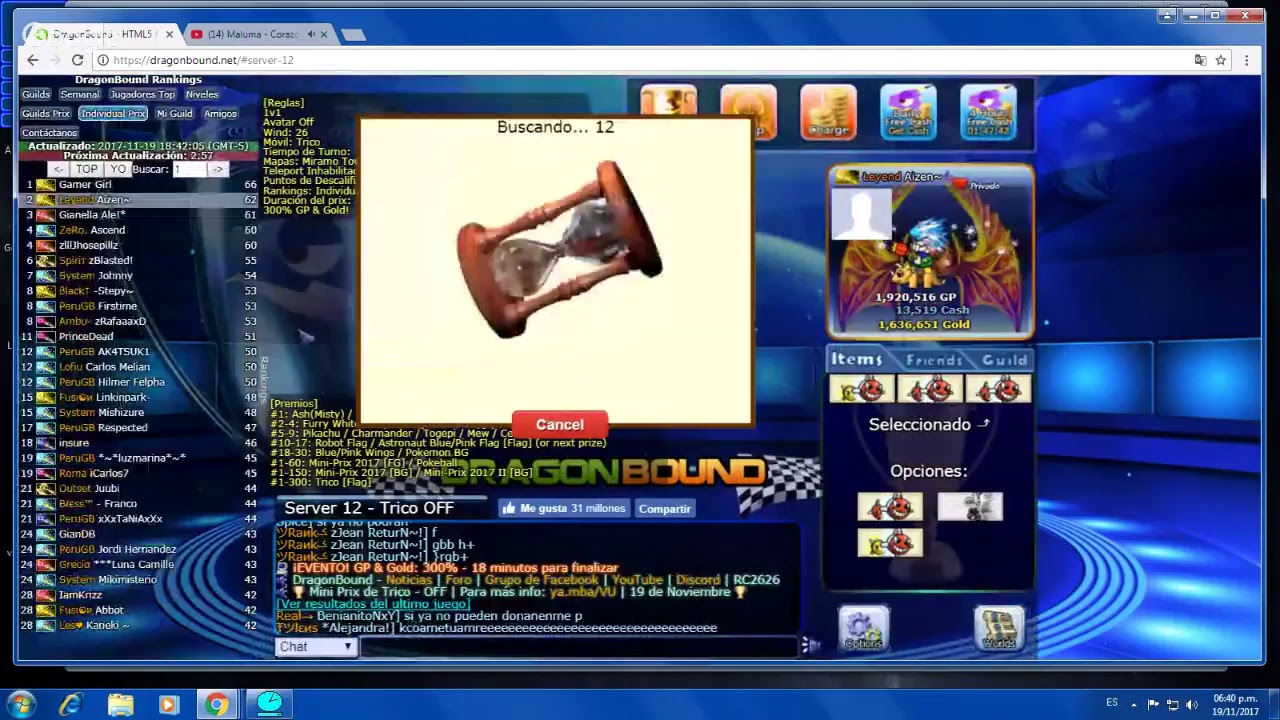1280x720 pixels.
Task: Click the player profile photo placeholder
Action: click(x=862, y=213)
